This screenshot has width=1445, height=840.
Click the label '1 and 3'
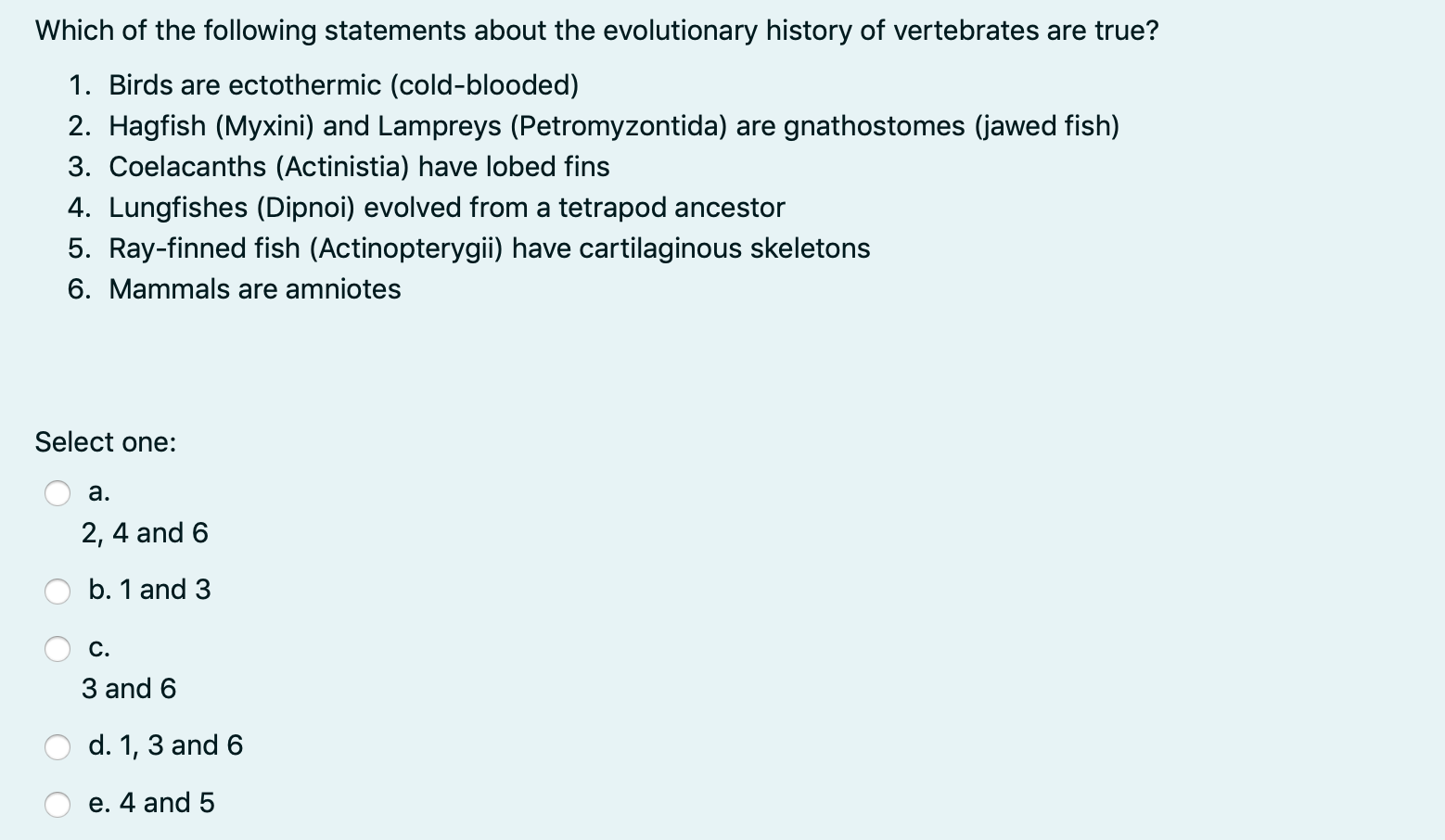point(167,590)
